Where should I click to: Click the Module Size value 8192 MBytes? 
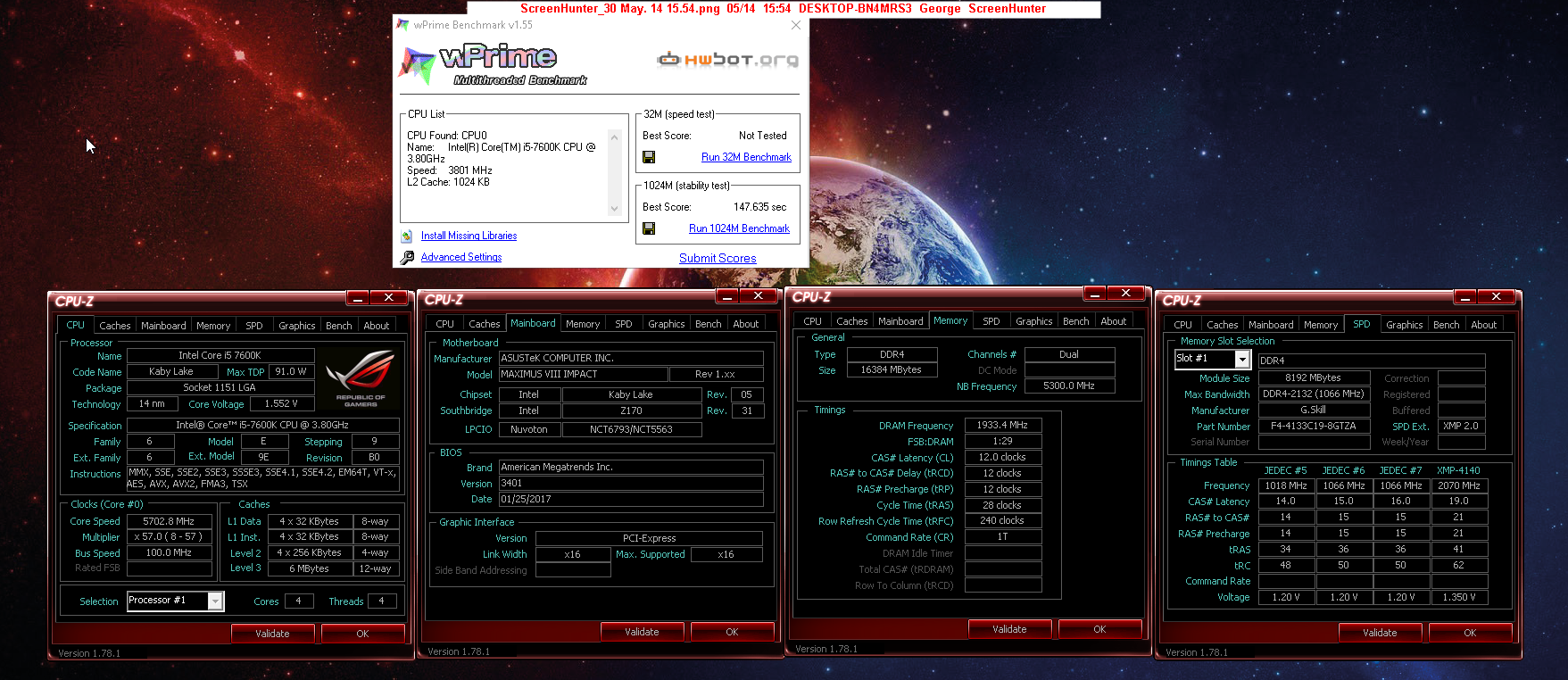coord(1314,378)
